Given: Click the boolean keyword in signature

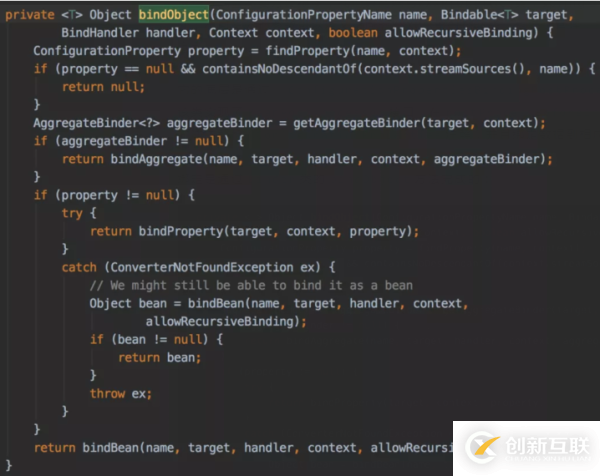Looking at the screenshot, I should (x=353, y=33).
